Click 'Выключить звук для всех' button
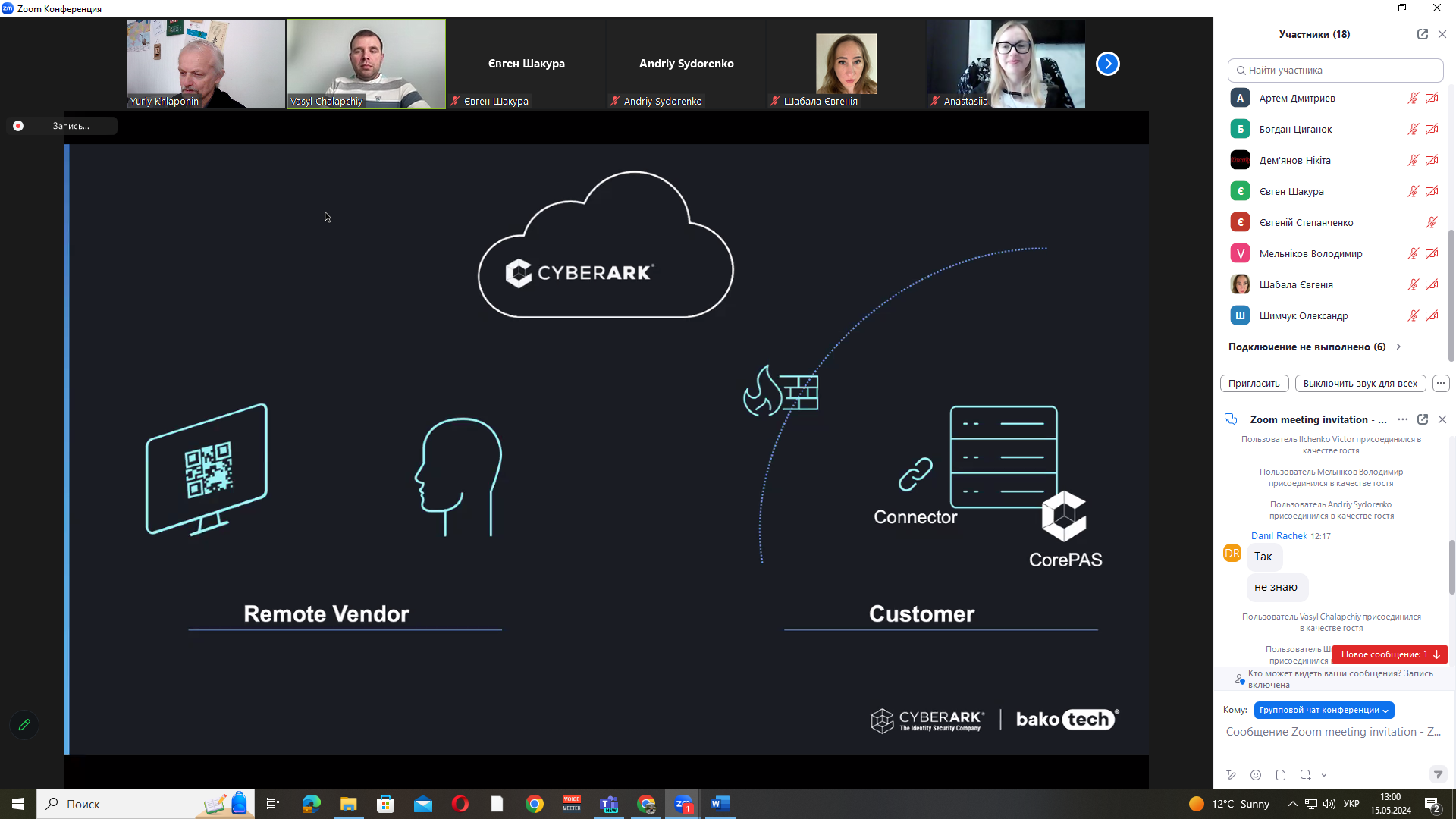Screen dimensions: 1456x819 1360,383
